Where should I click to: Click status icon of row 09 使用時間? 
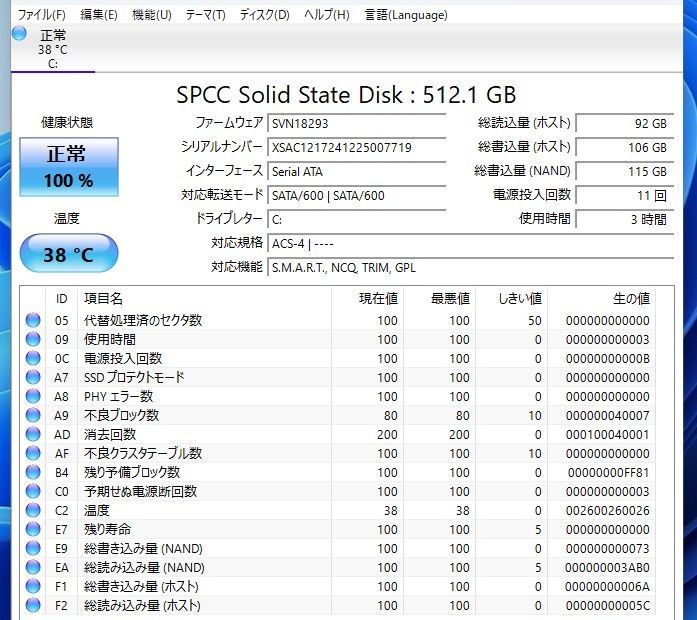click(x=33, y=339)
